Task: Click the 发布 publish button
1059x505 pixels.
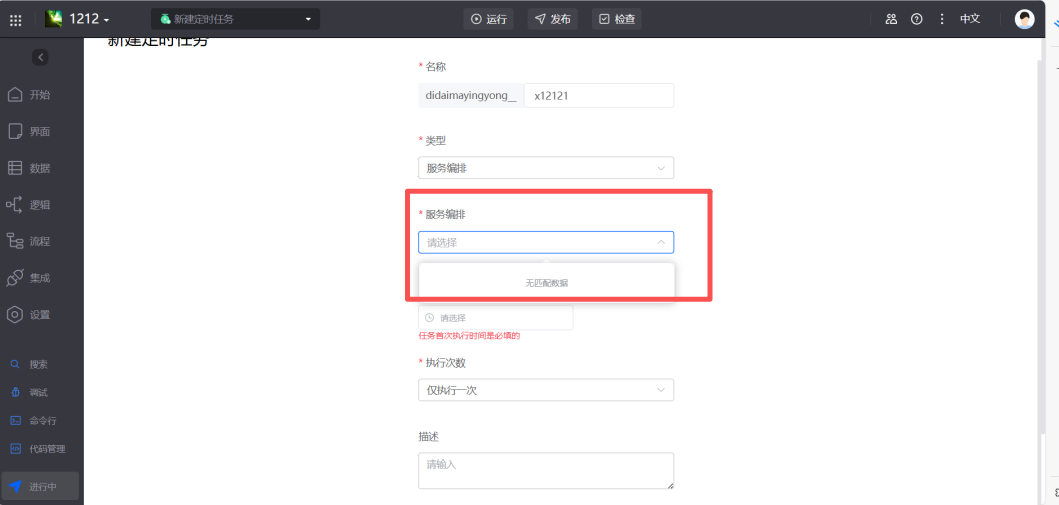Action: (x=553, y=19)
